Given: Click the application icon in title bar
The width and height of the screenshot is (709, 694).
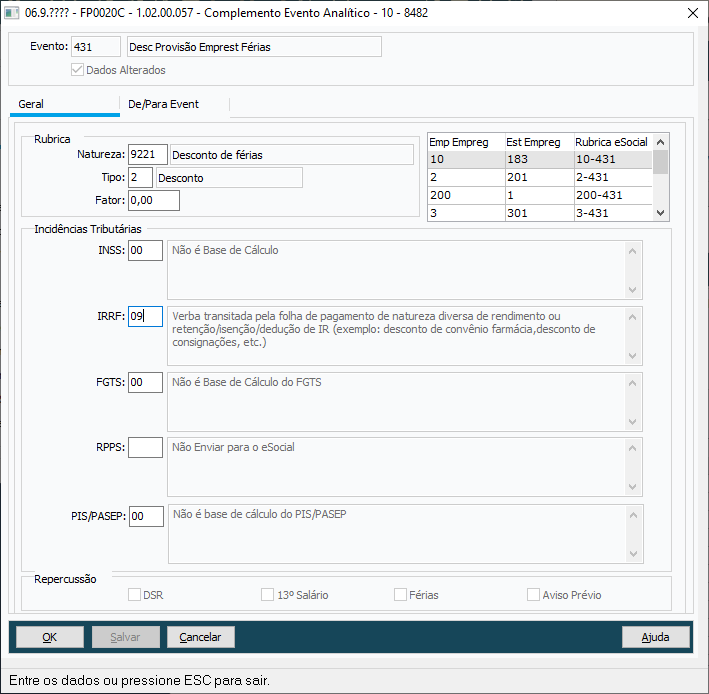Looking at the screenshot, I should pos(11,13).
